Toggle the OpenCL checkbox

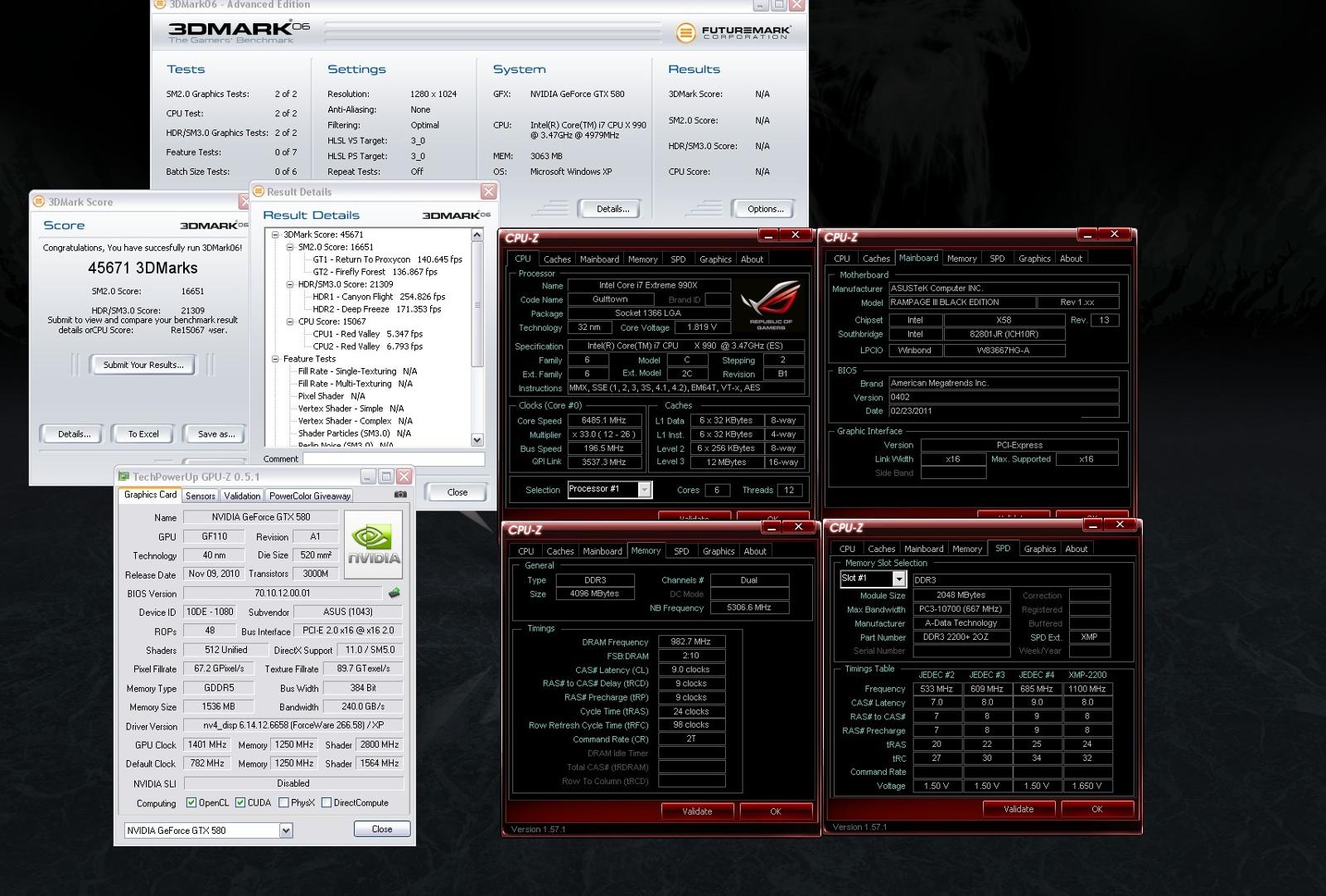click(191, 802)
